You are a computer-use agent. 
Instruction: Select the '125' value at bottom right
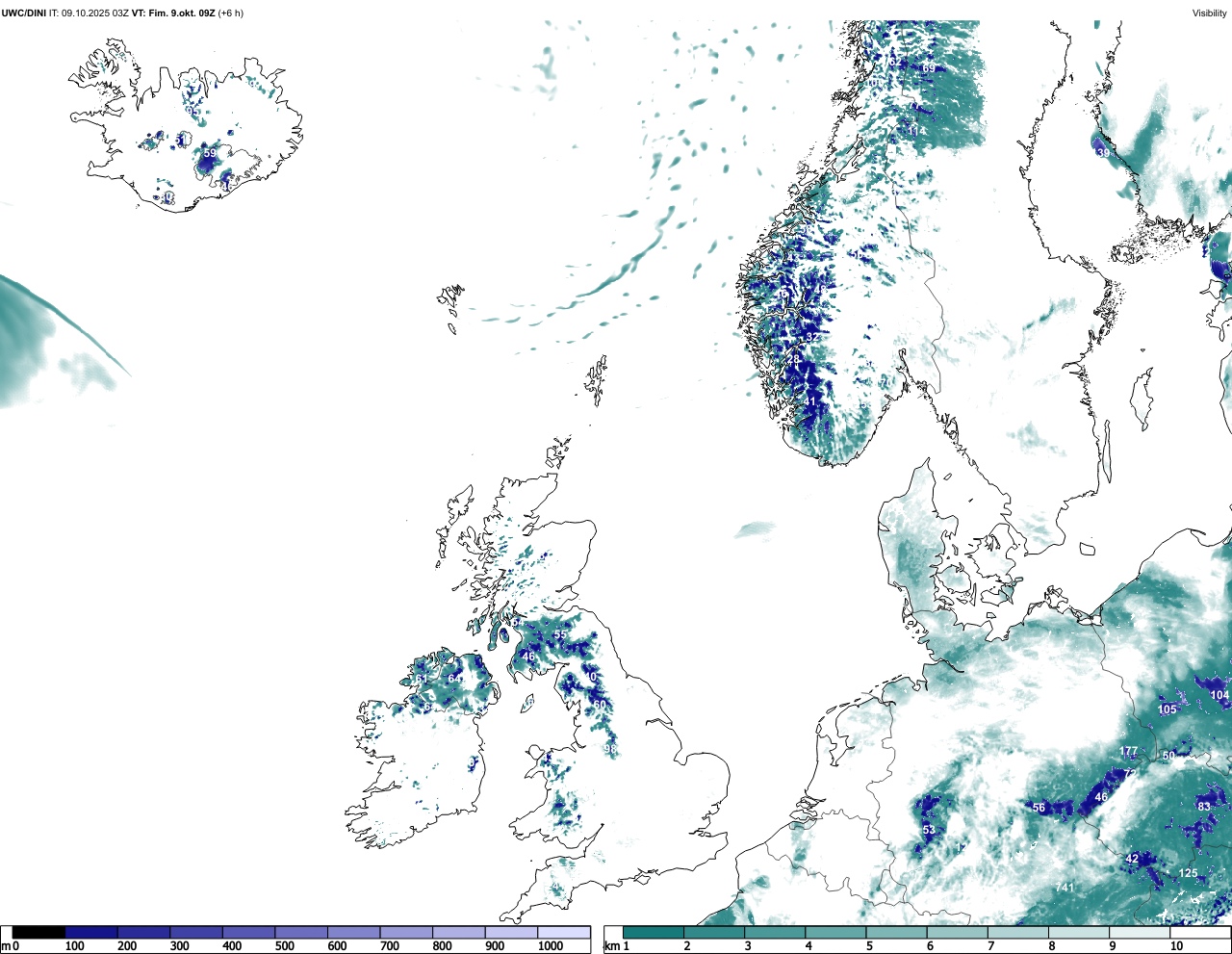[x=1189, y=873]
